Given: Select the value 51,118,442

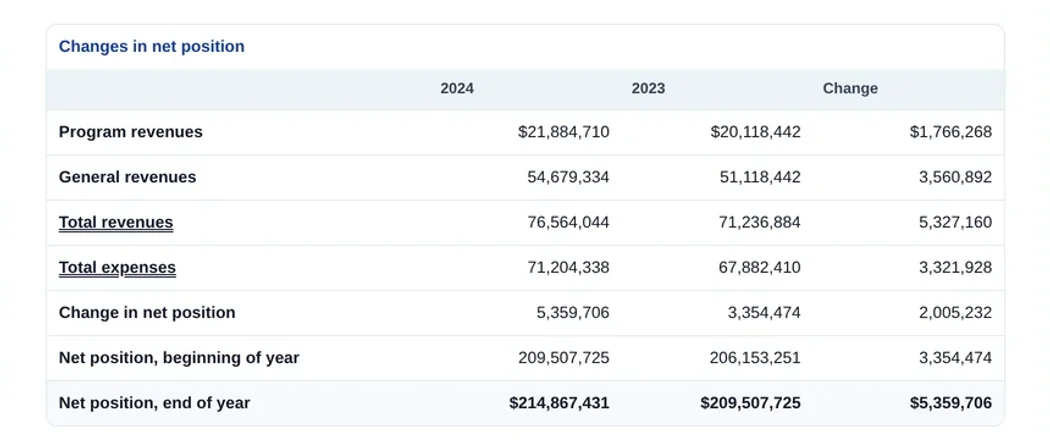Looking at the screenshot, I should 760,177.
